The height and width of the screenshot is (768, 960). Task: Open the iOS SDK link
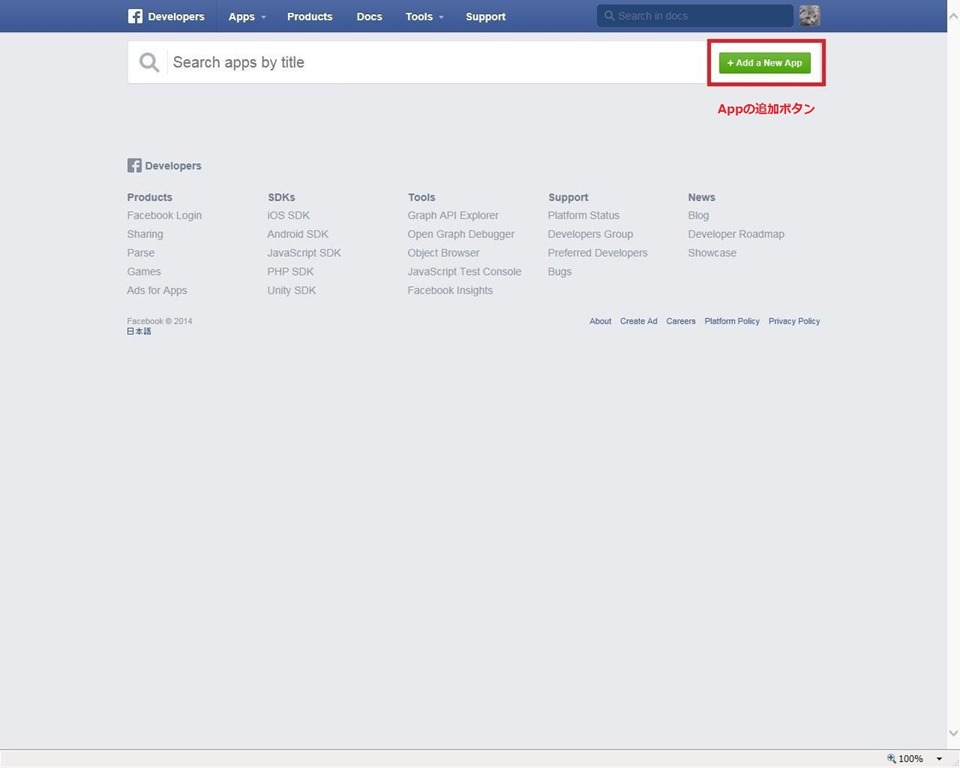(x=288, y=216)
